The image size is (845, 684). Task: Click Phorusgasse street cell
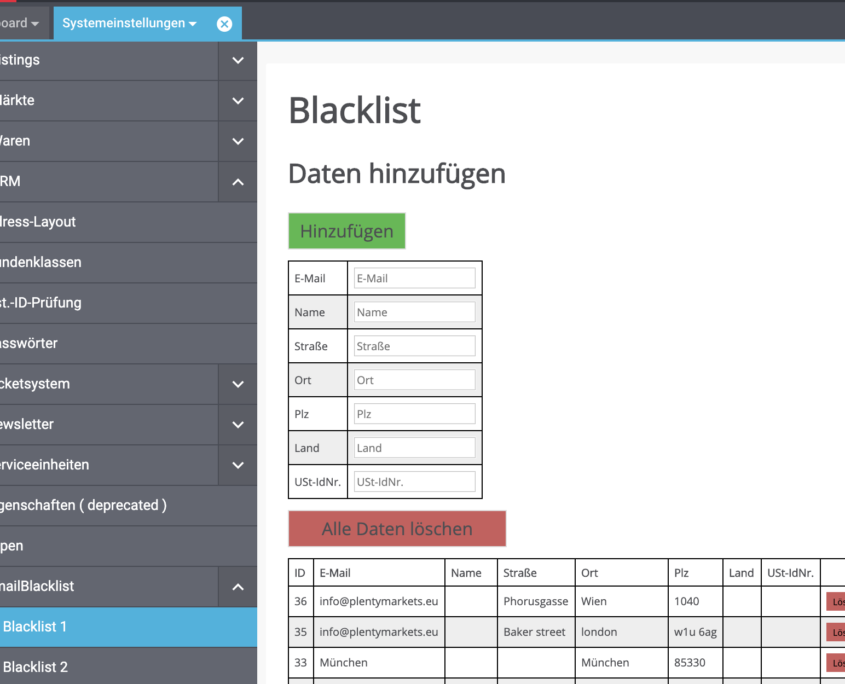point(536,602)
